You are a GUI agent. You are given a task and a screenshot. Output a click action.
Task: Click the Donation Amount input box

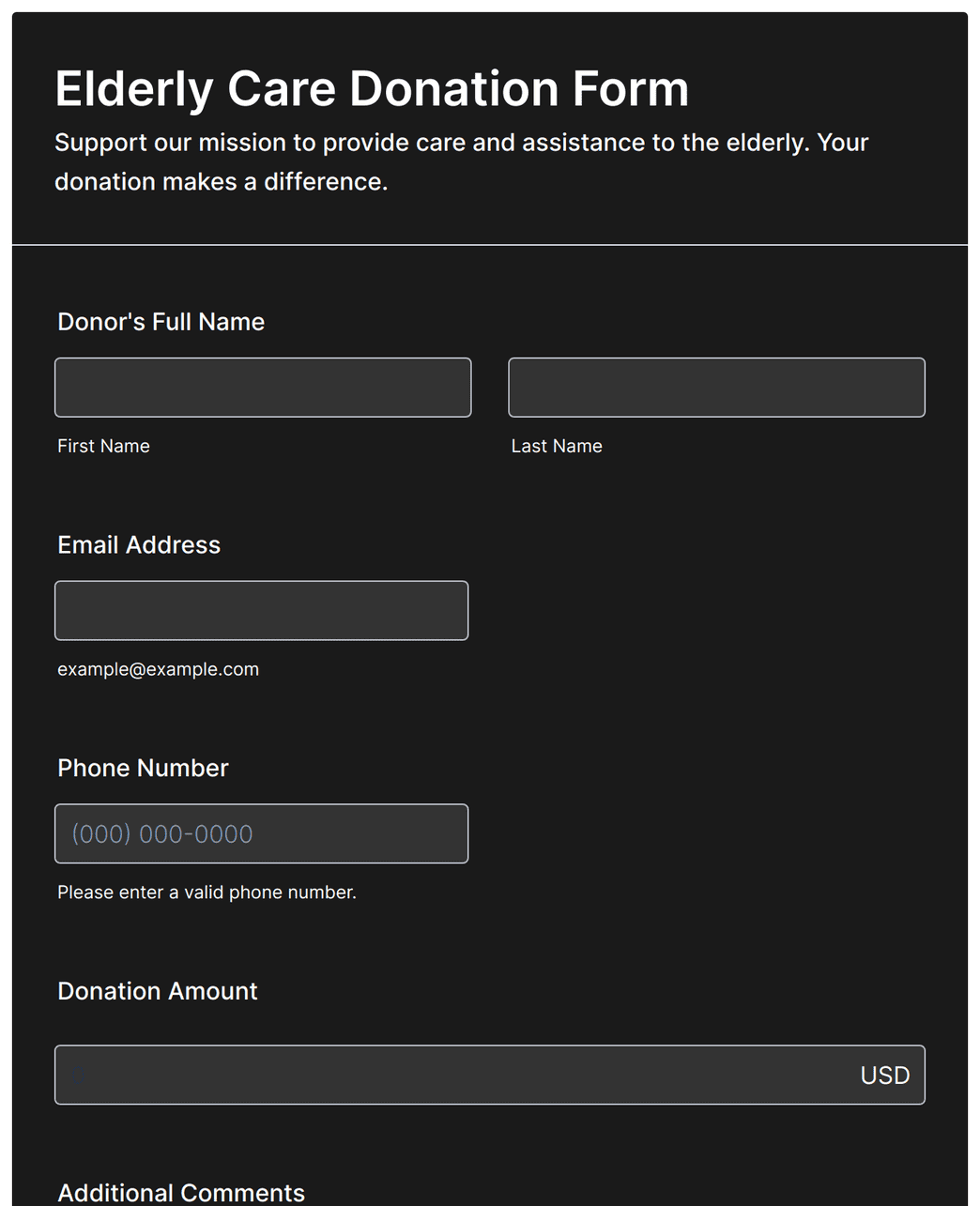490,1075
